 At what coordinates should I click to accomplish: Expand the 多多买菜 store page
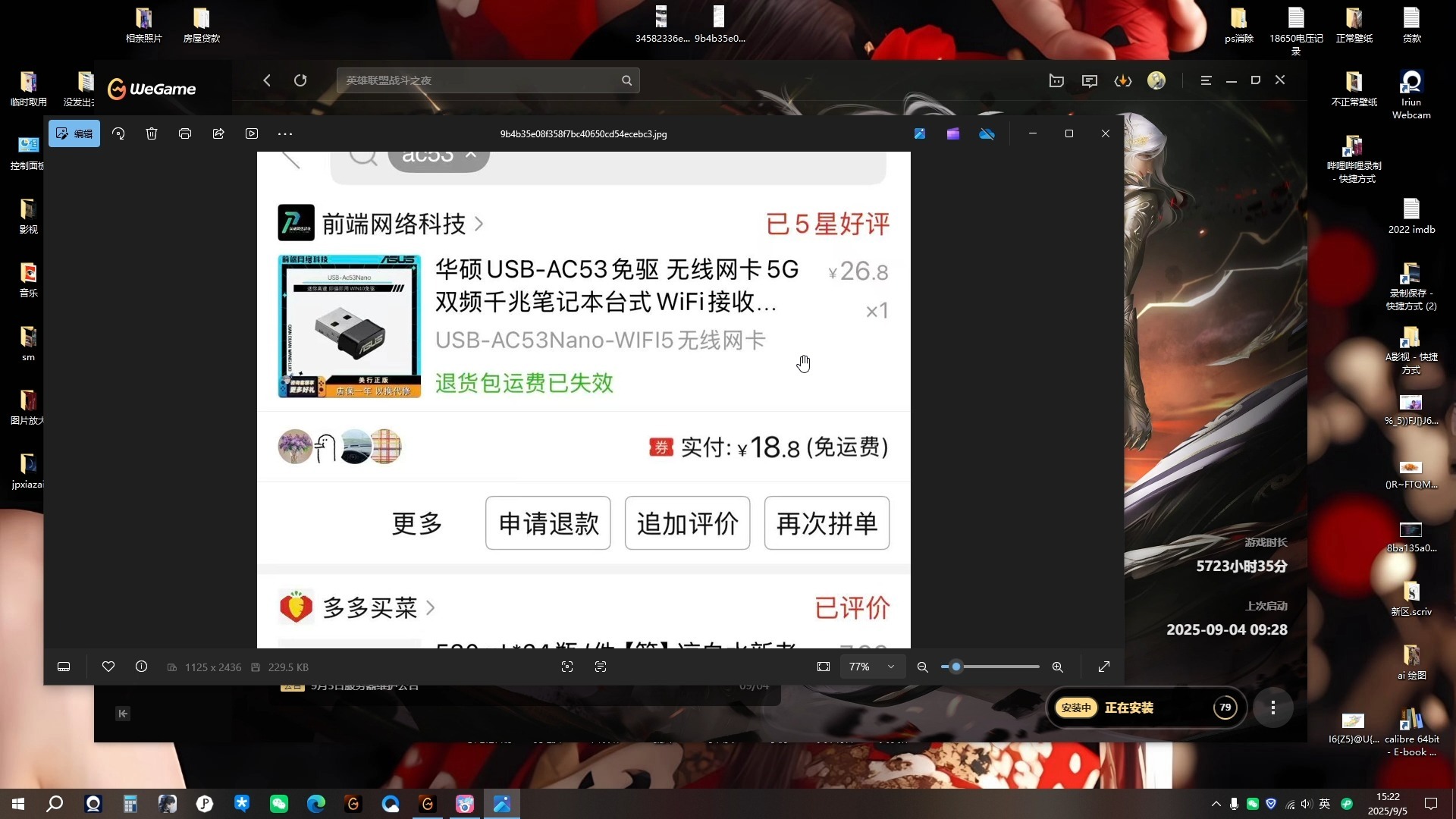click(x=431, y=607)
